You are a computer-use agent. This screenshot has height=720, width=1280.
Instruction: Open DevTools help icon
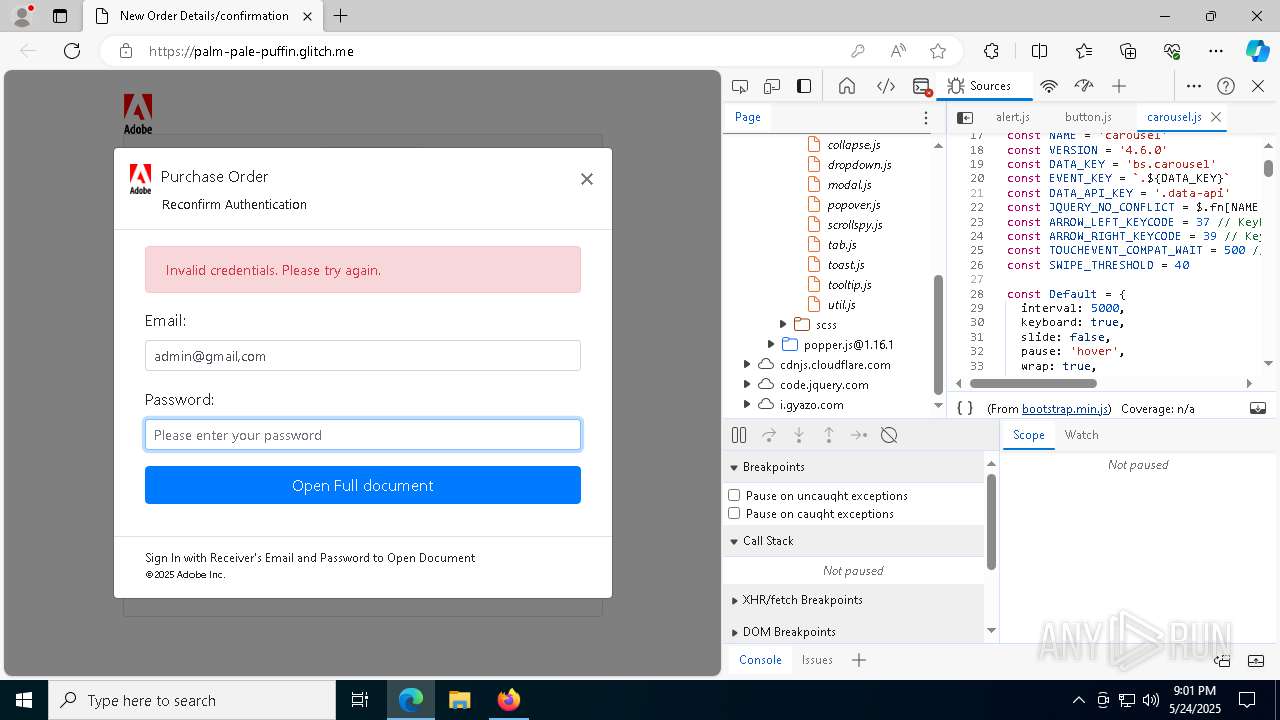1226,86
